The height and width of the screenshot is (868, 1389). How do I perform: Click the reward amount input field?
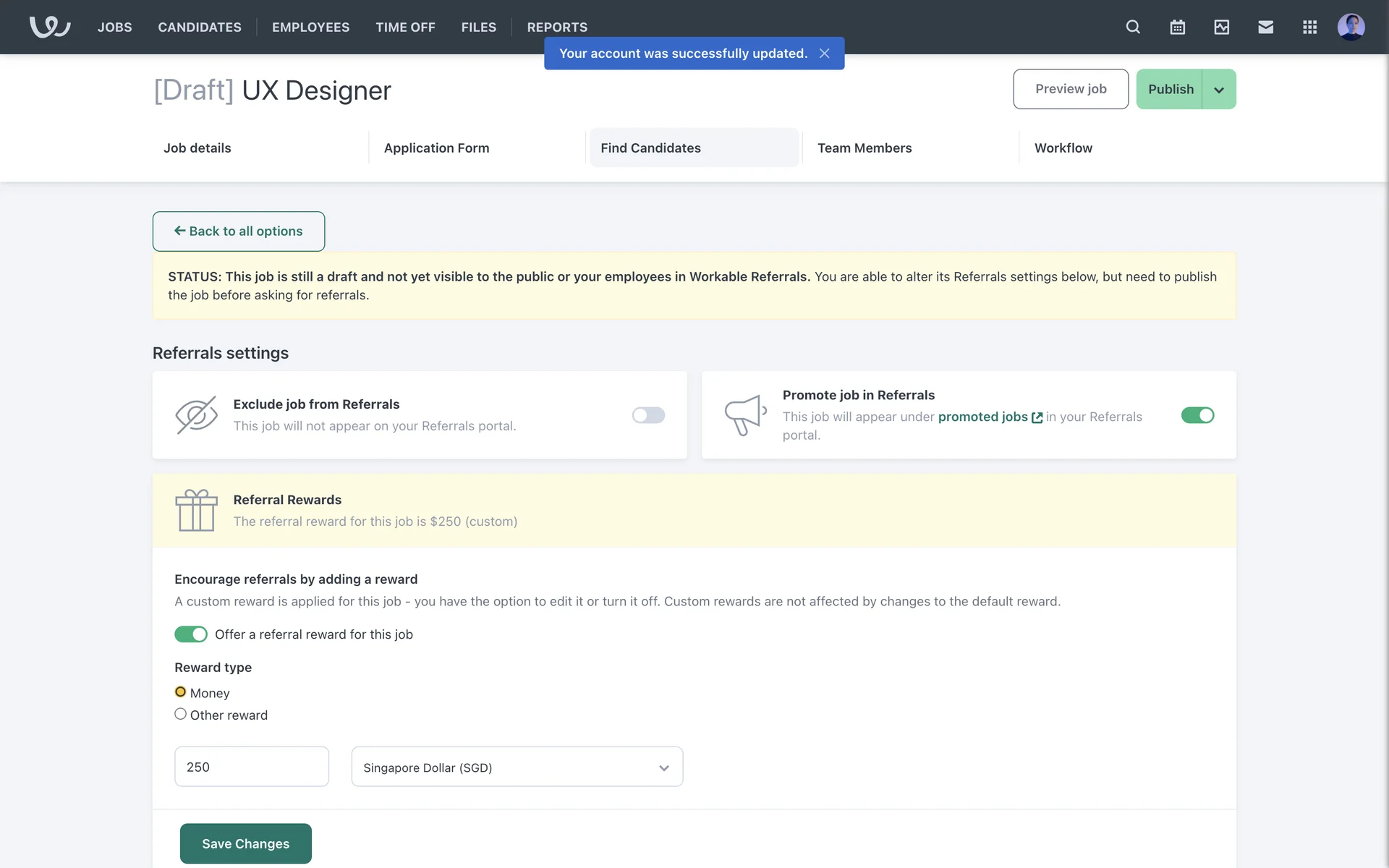click(251, 767)
